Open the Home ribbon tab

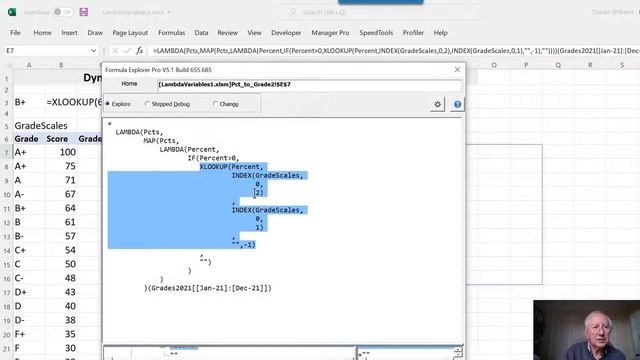pyautogui.click(x=42, y=33)
